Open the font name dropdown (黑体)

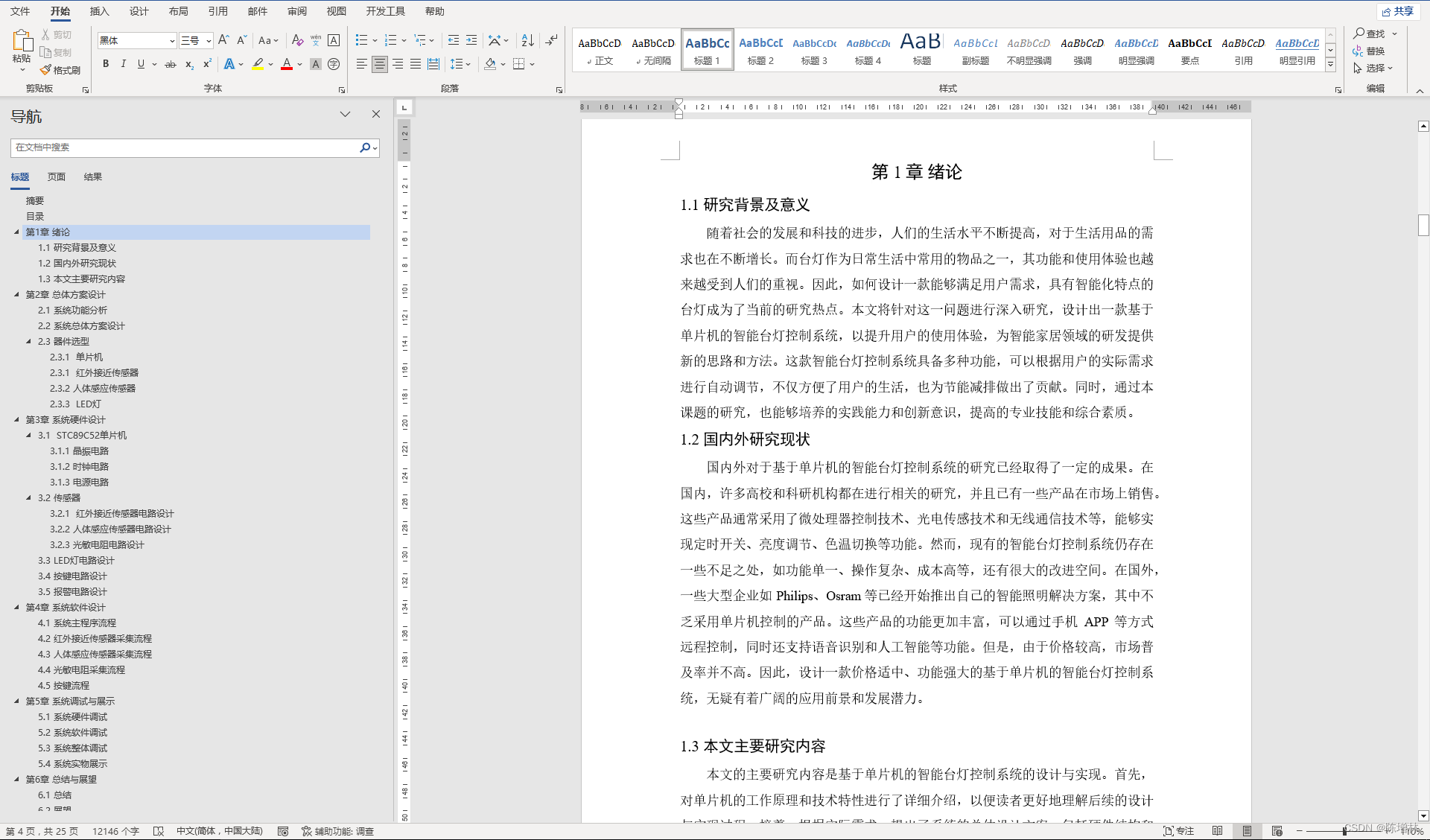(172, 41)
